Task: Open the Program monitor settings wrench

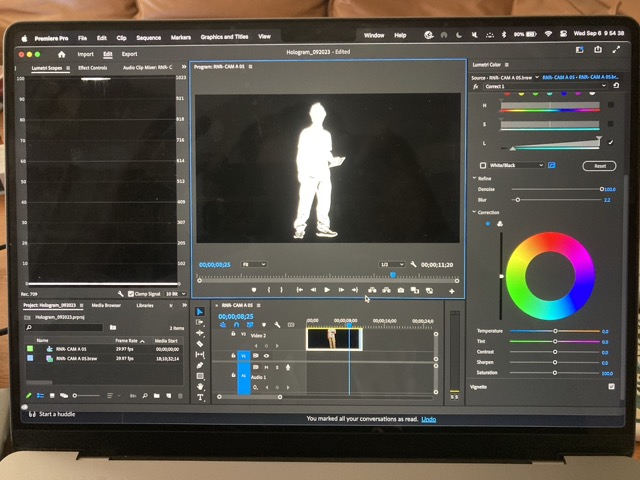Action: (413, 265)
